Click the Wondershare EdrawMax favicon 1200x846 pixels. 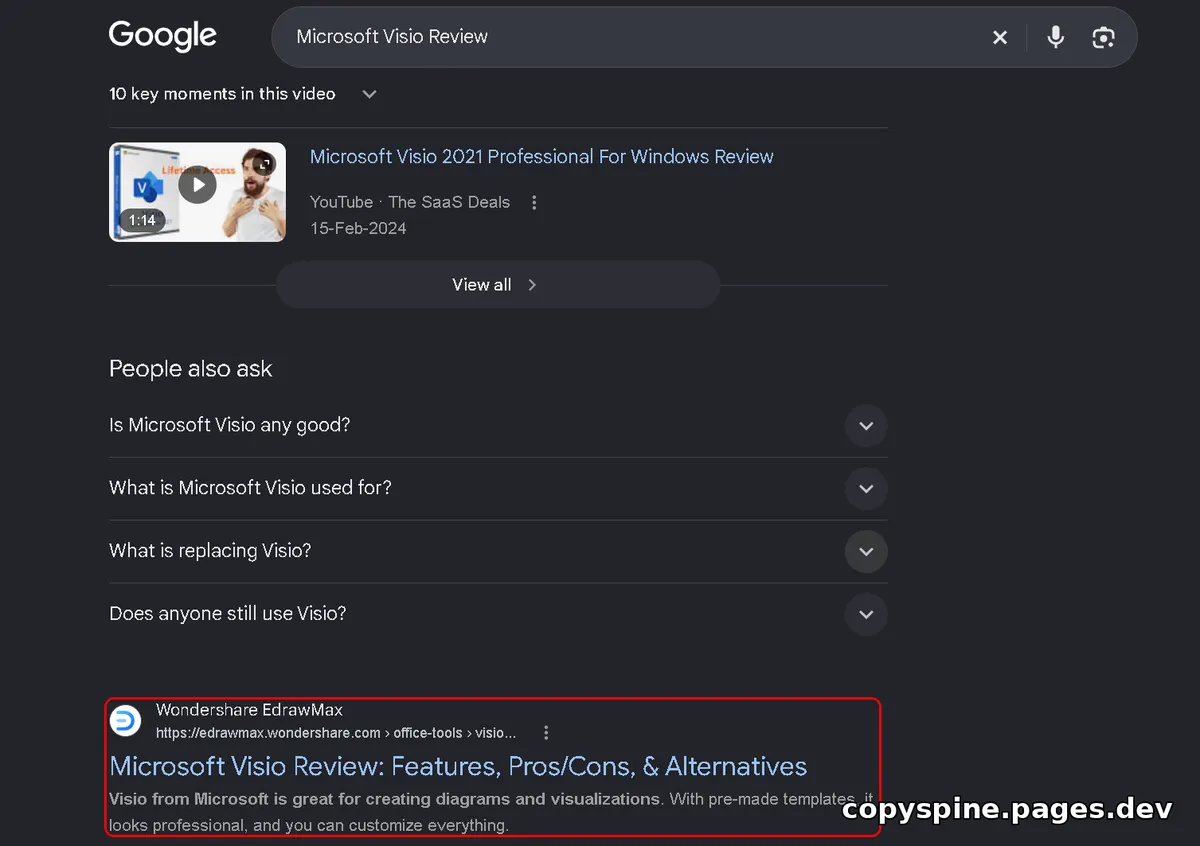[x=126, y=720]
